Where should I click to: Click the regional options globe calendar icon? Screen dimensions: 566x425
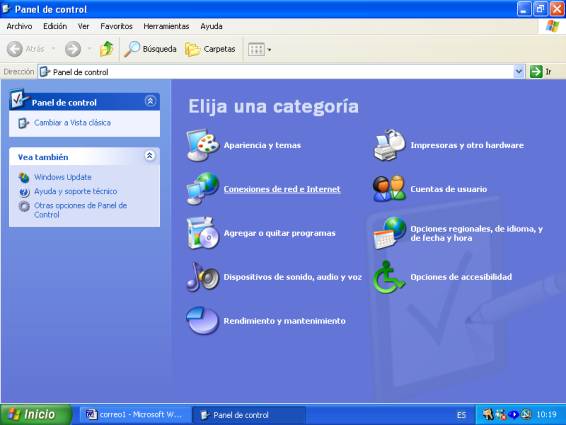tap(389, 233)
